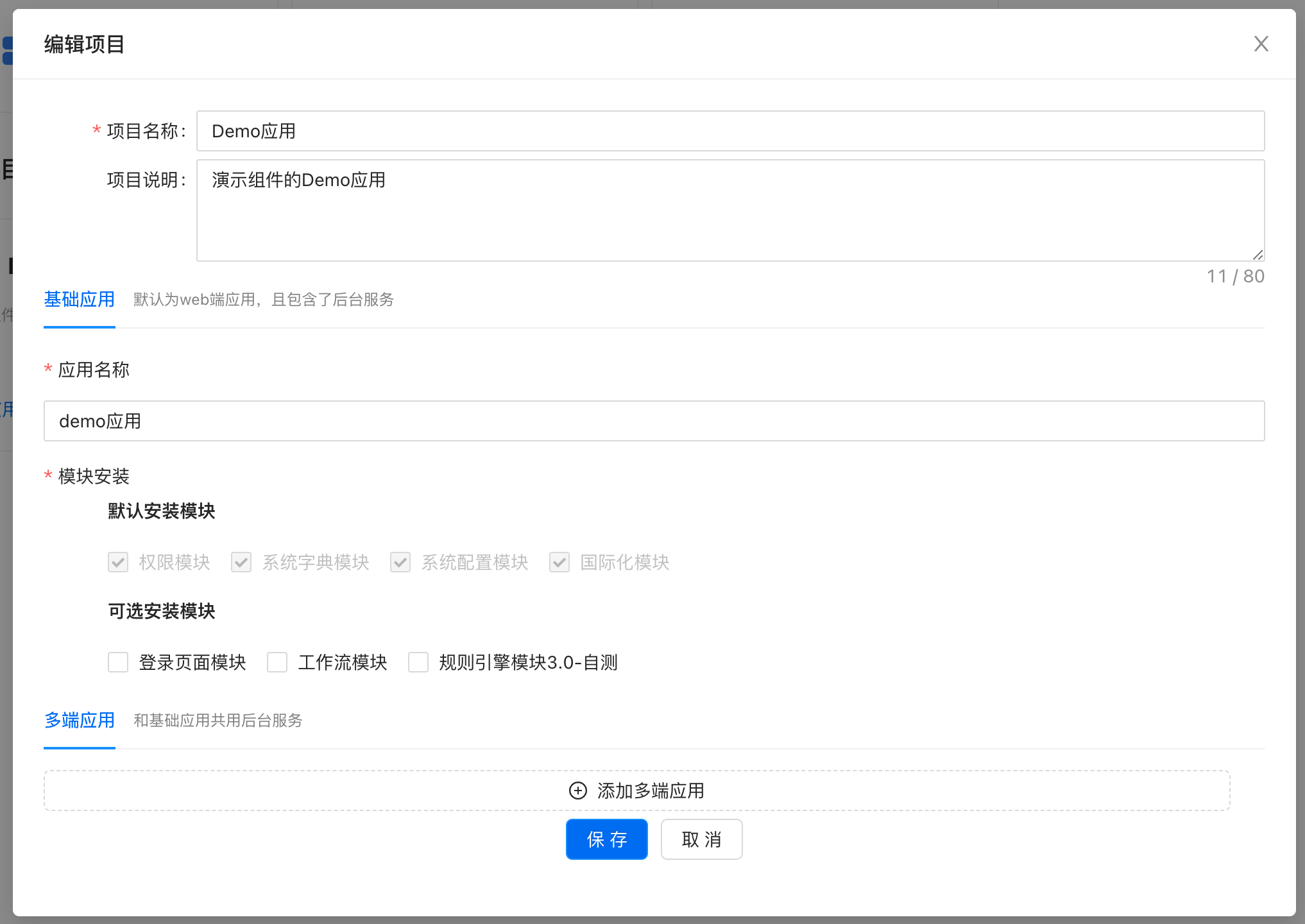
Task: Click the 编辑项目 dialog title
Action: [84, 44]
